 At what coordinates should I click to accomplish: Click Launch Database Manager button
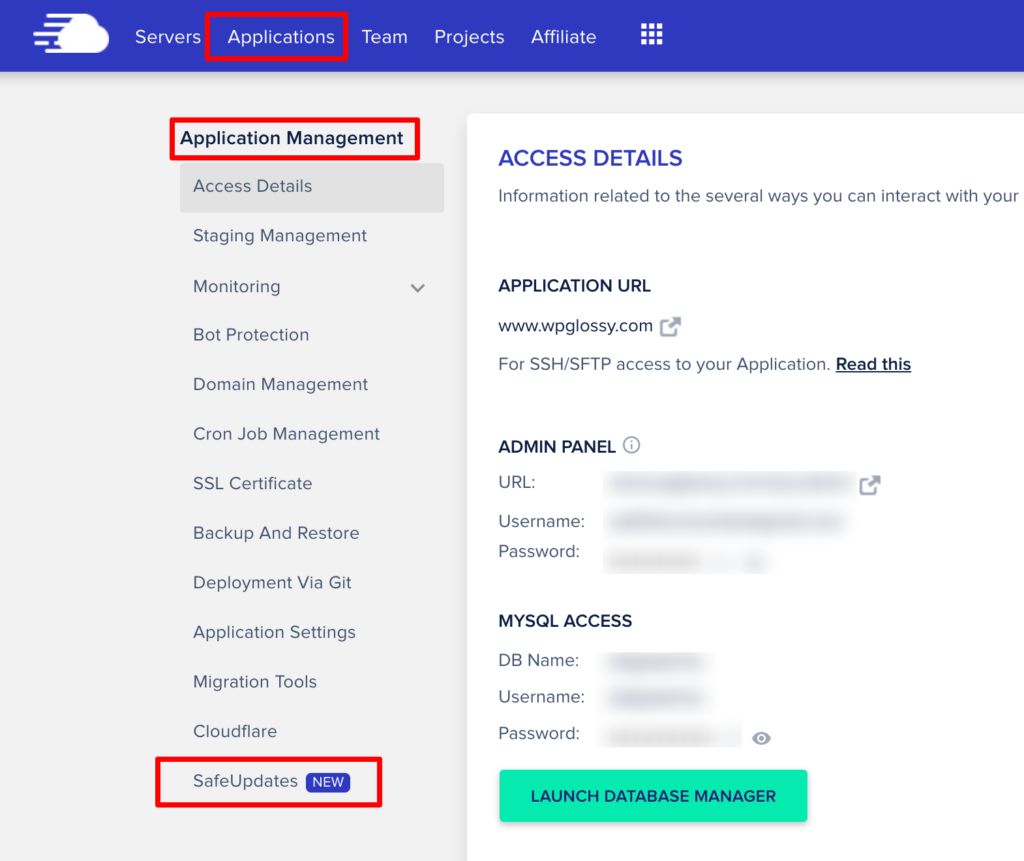pos(653,796)
